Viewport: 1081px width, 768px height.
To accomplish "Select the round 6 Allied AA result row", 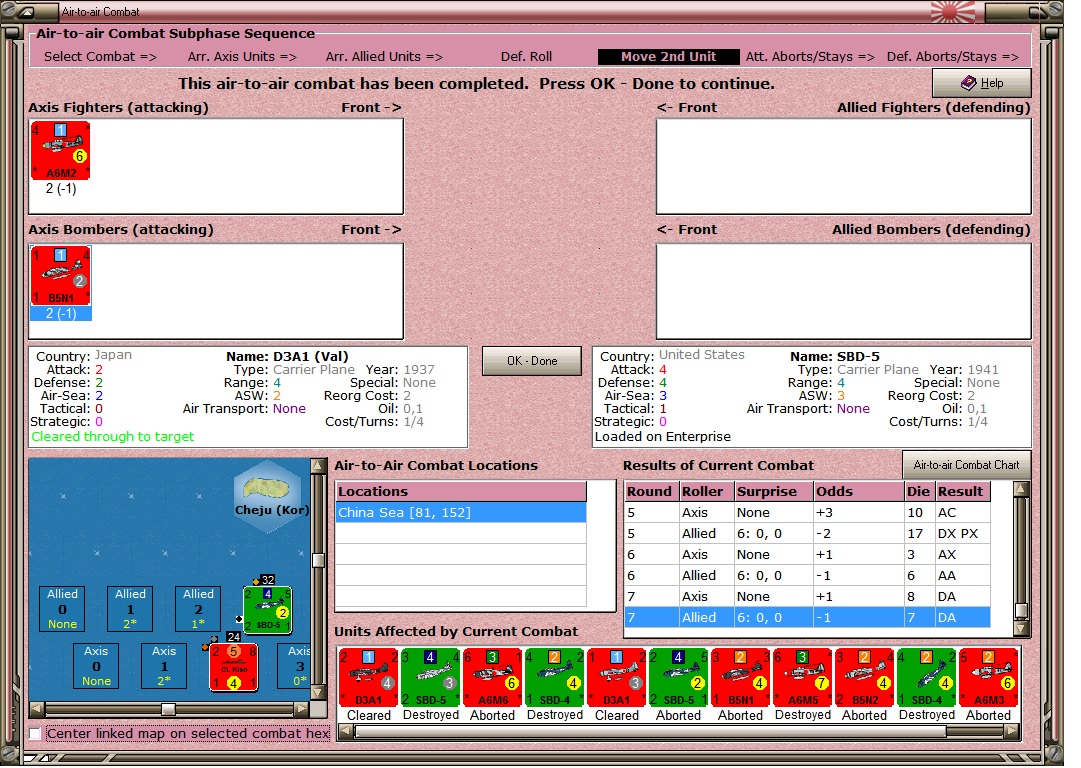I will (x=807, y=576).
